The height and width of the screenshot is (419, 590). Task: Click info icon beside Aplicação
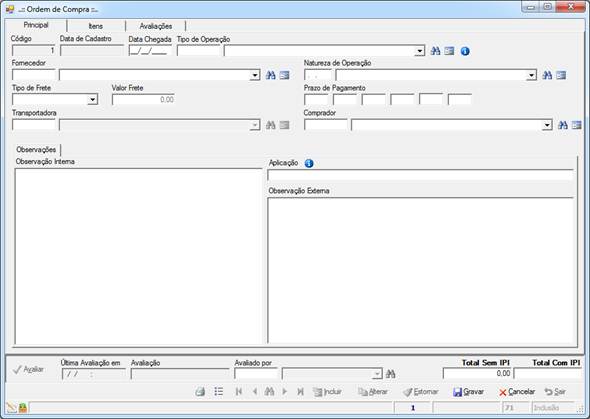click(309, 163)
